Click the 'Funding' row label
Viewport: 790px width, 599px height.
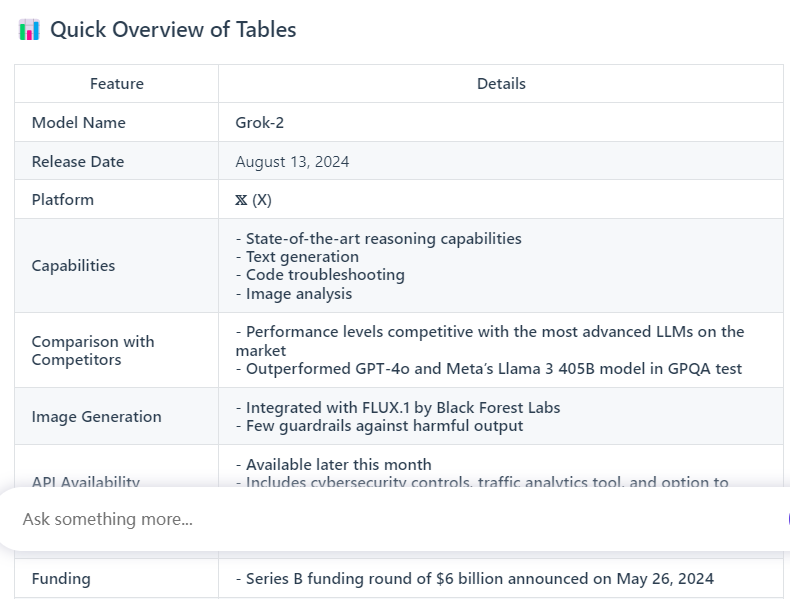[61, 579]
